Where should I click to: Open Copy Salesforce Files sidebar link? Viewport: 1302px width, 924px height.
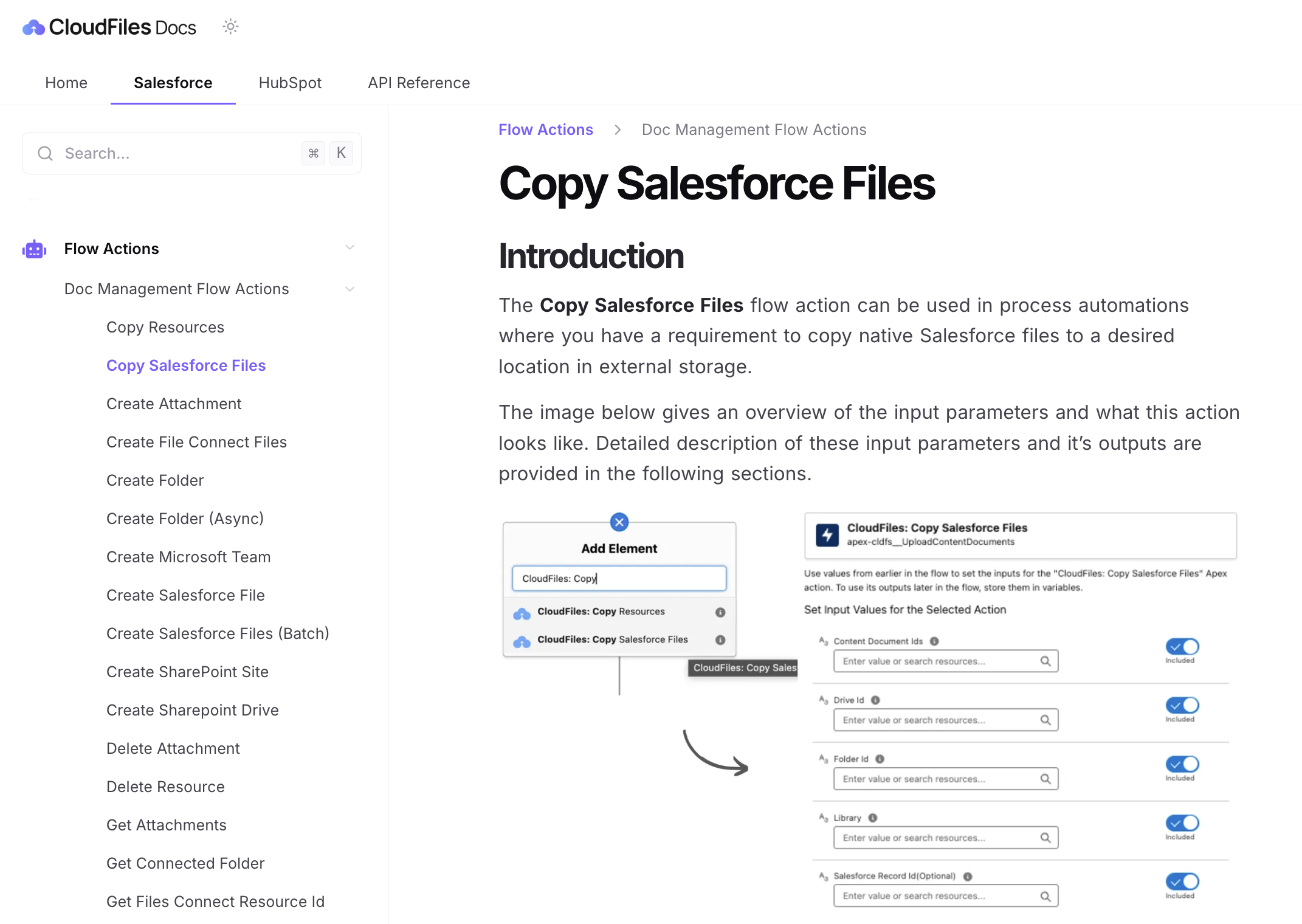[x=186, y=365]
